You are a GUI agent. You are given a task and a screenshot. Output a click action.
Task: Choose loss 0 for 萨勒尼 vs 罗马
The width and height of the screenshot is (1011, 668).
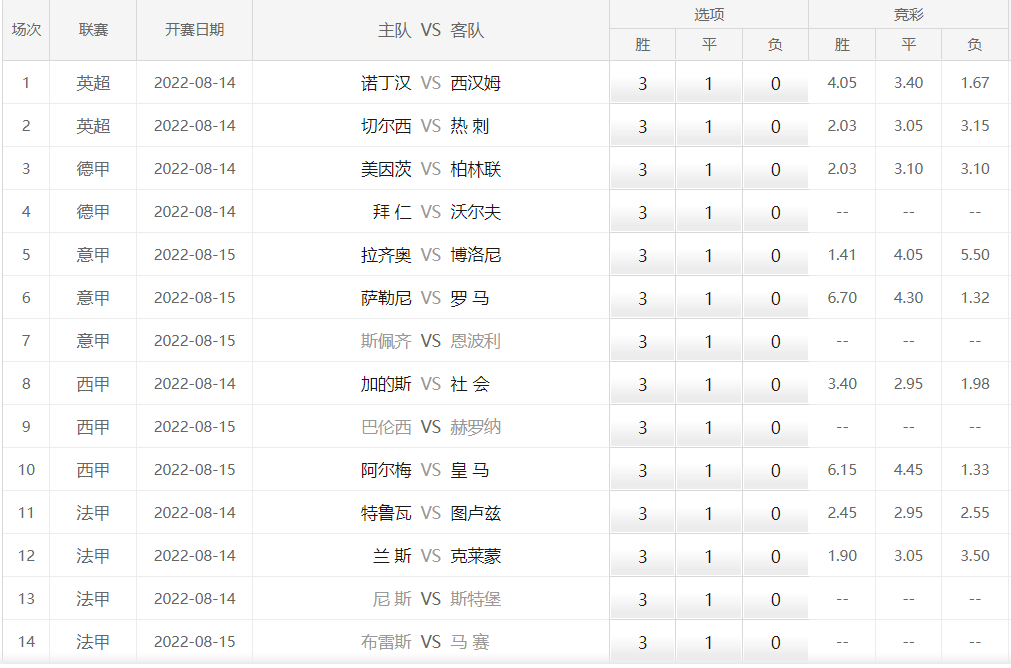pos(776,299)
